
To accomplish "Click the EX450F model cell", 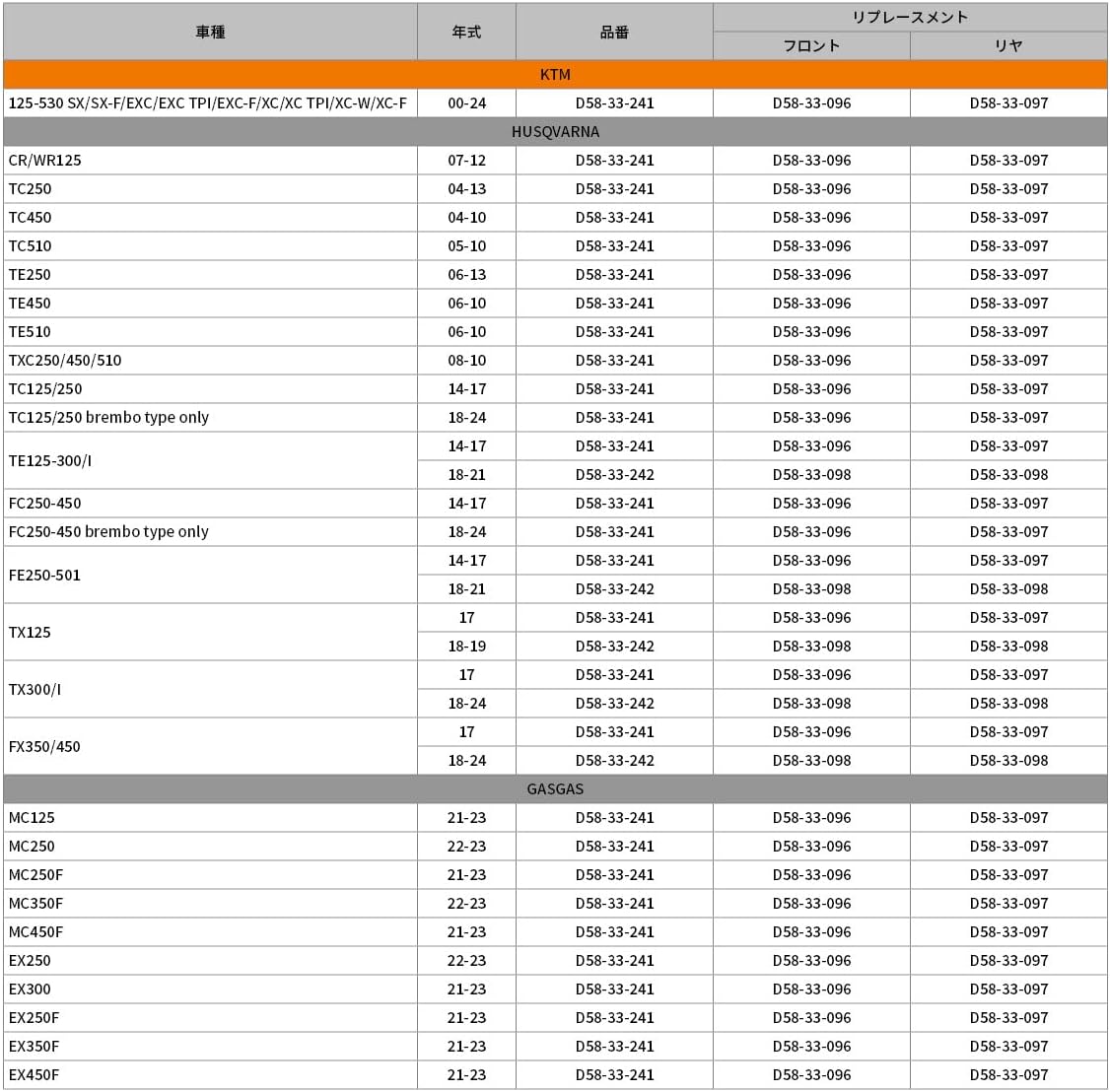I will 210,1075.
